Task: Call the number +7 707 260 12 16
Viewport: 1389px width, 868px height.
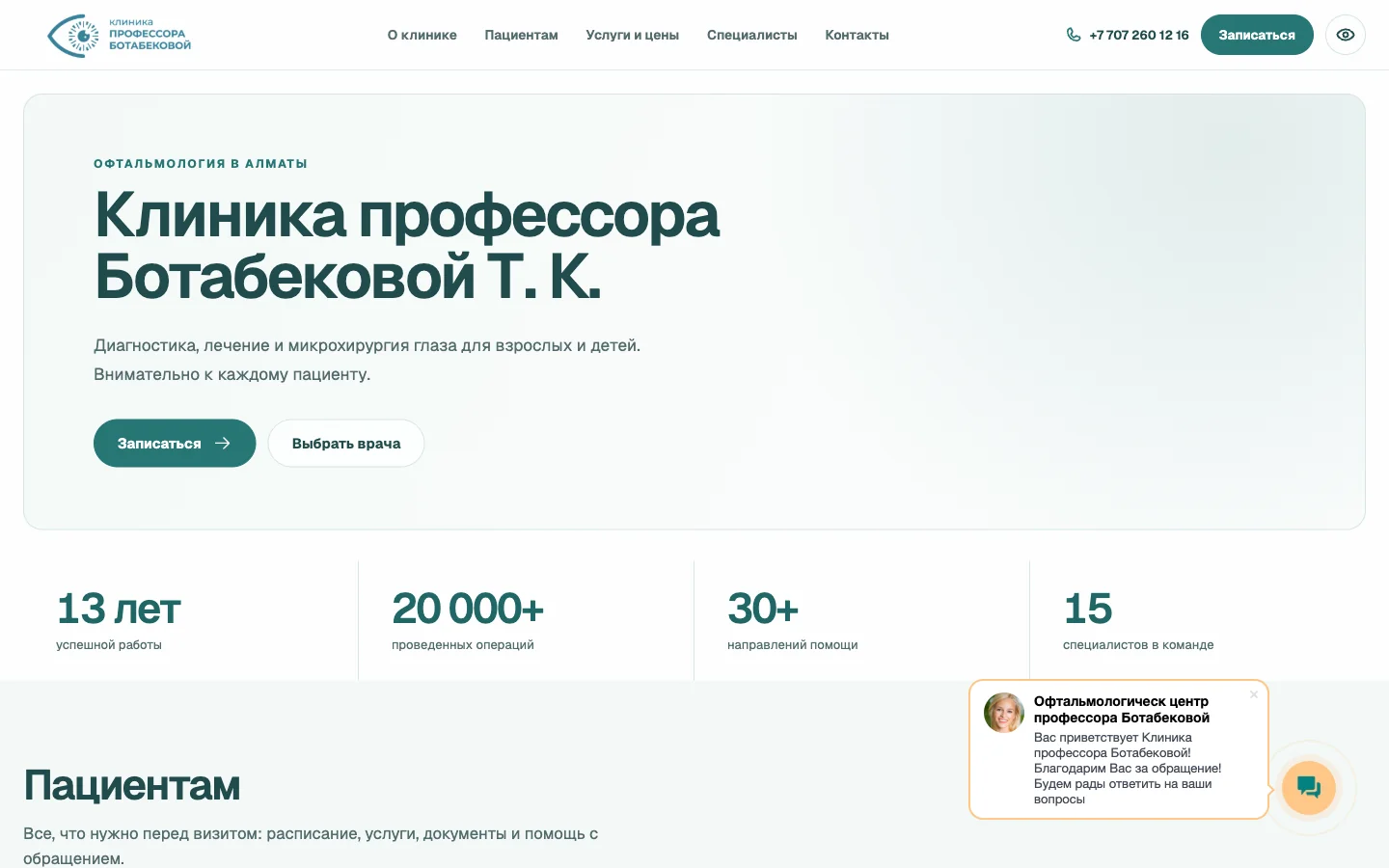Action: (x=1139, y=35)
